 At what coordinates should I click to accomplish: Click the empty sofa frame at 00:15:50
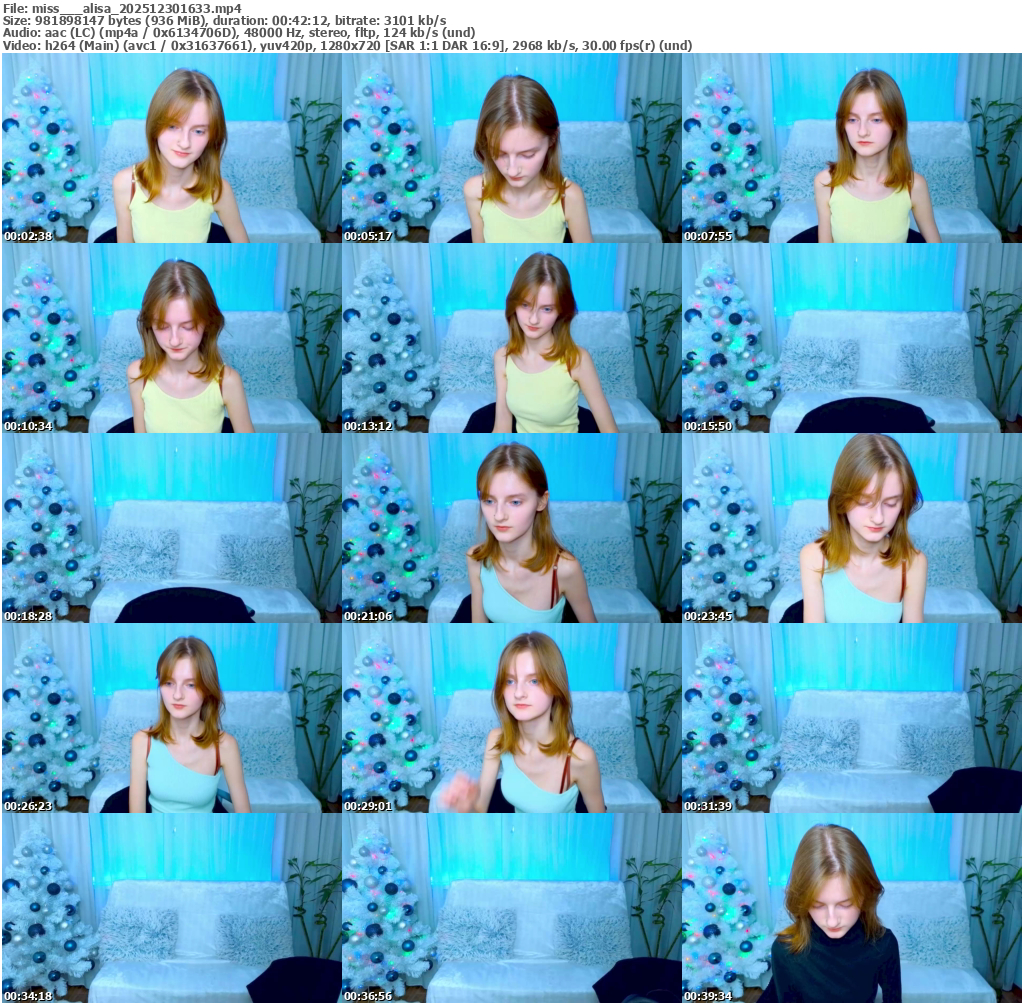coord(851,338)
